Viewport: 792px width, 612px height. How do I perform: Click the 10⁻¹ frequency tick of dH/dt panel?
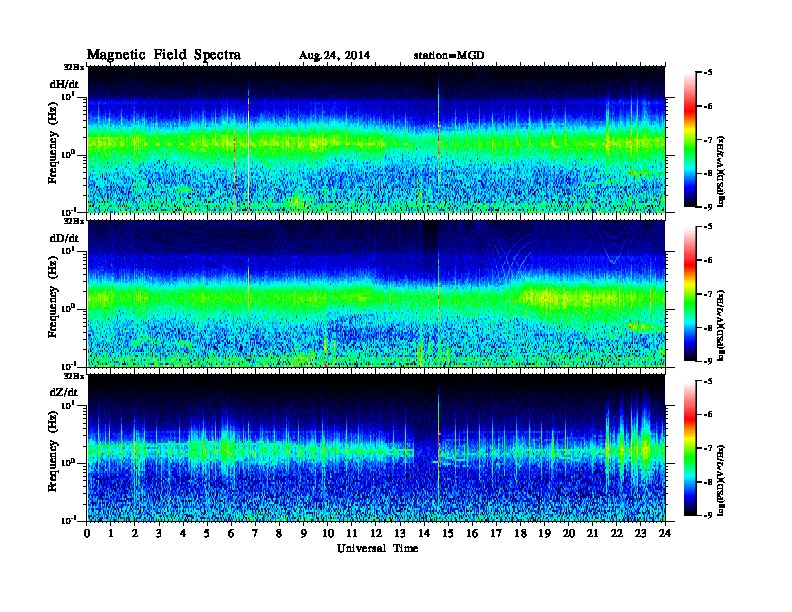tap(68, 211)
